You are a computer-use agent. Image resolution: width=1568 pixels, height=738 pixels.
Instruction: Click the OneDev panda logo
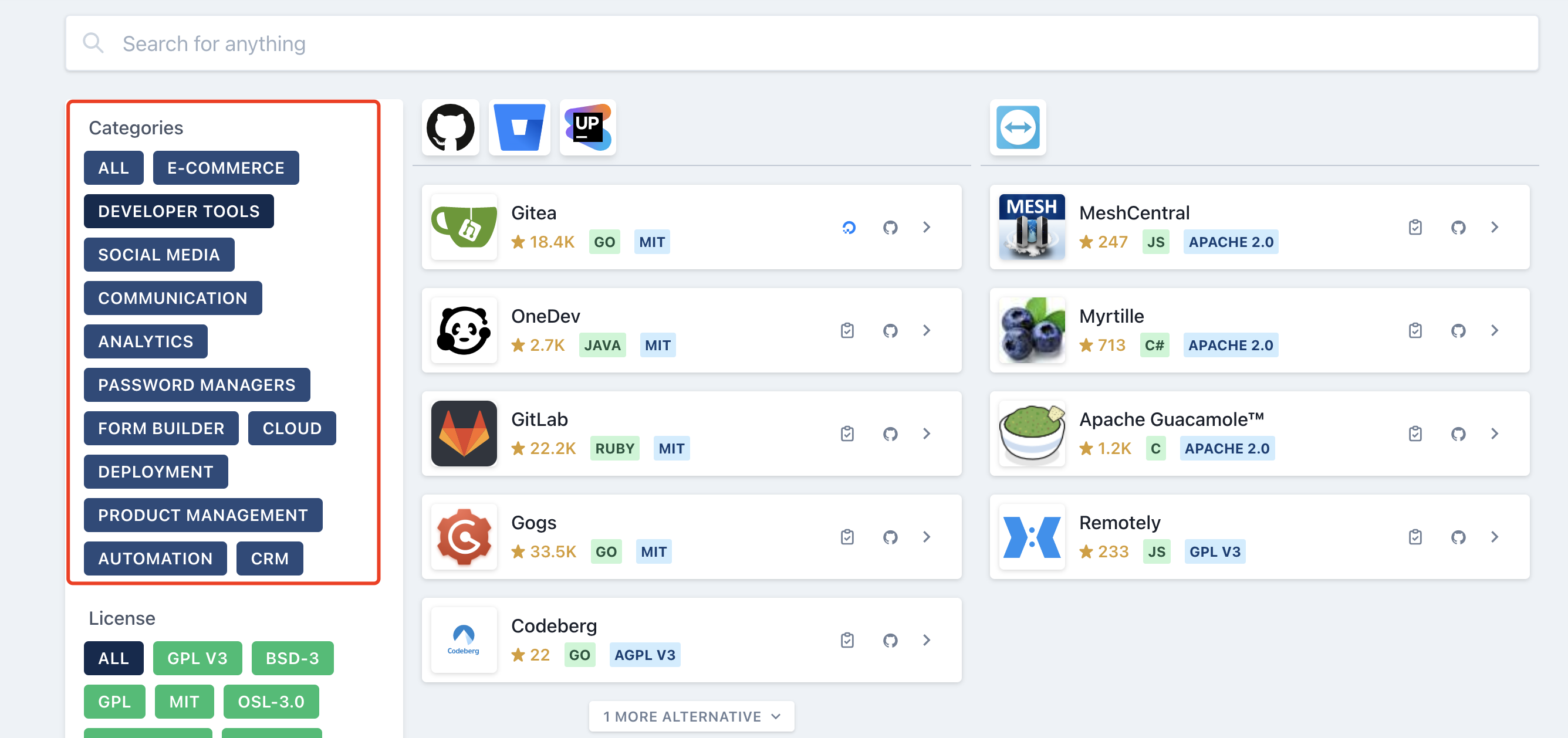coord(464,330)
